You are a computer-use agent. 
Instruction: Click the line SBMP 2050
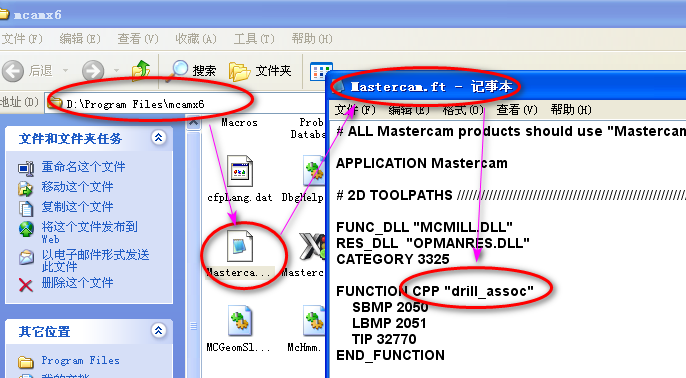[390, 307]
